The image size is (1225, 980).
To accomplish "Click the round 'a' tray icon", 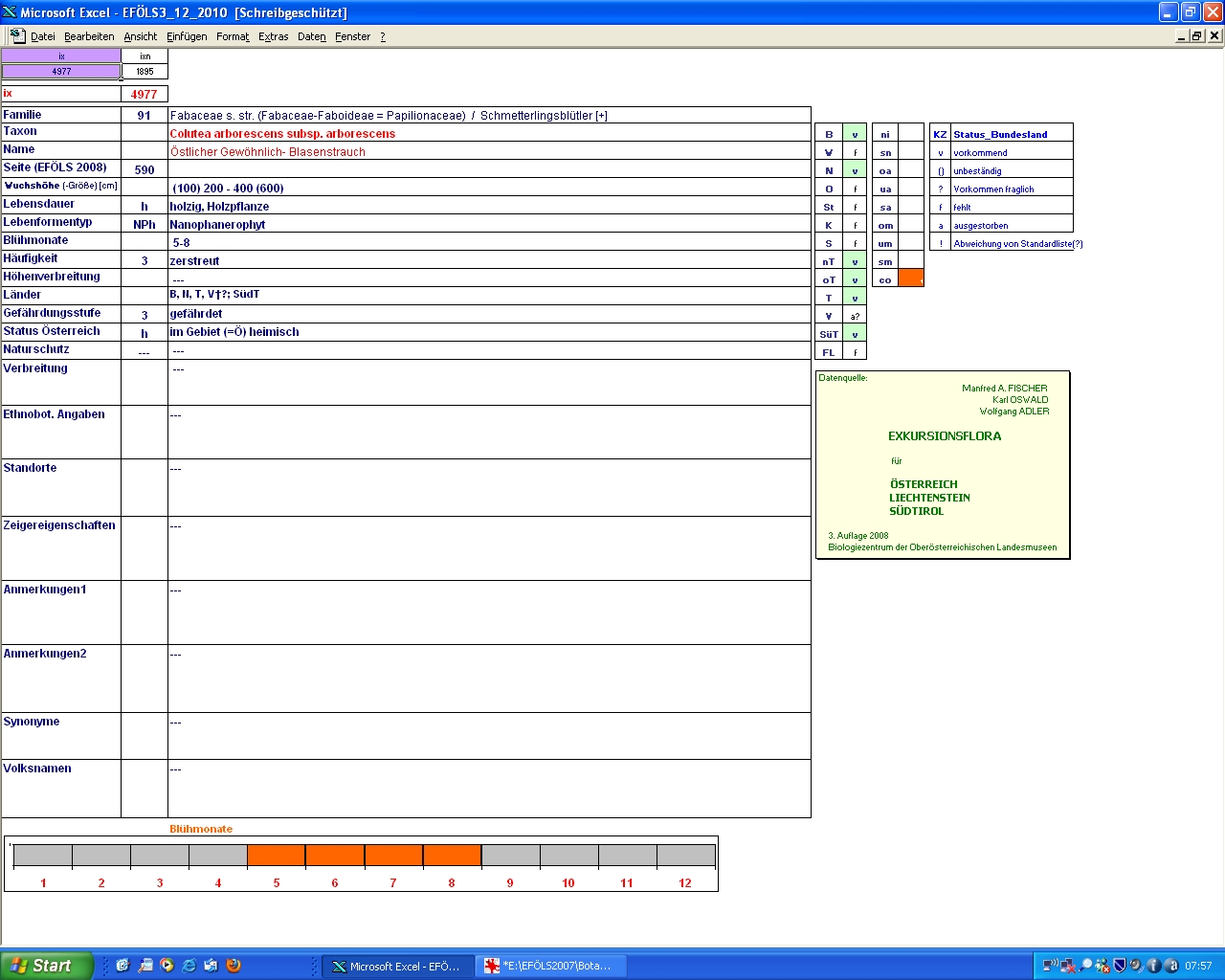I will [1170, 966].
